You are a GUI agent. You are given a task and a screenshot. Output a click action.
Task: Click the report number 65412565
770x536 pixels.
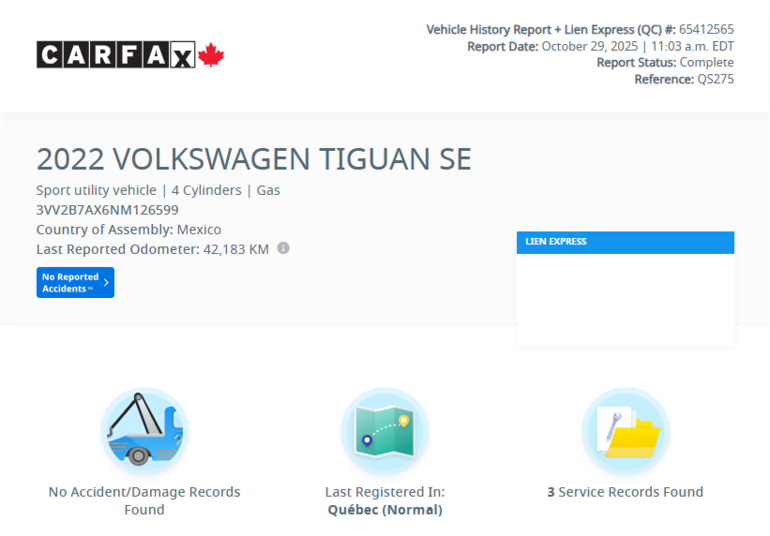(x=706, y=30)
